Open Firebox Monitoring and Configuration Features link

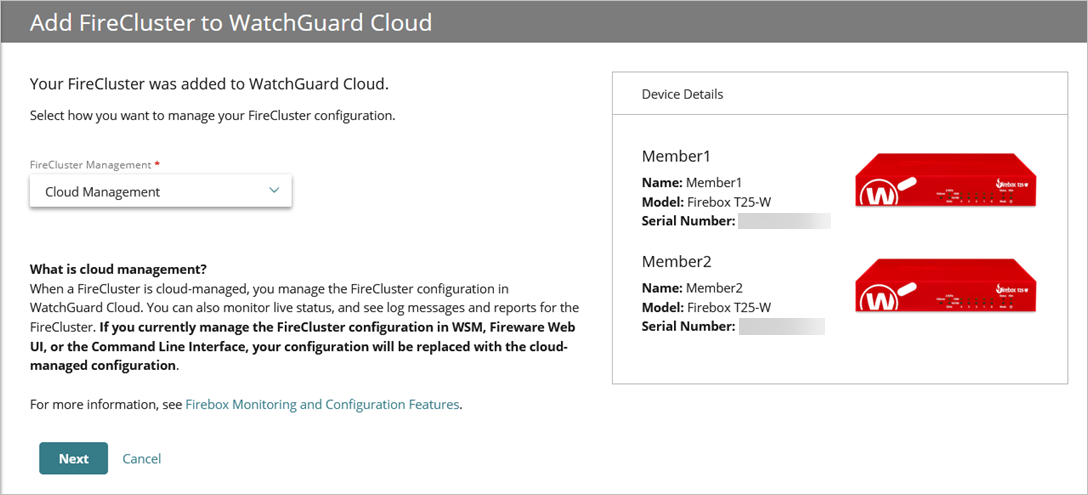tap(322, 405)
